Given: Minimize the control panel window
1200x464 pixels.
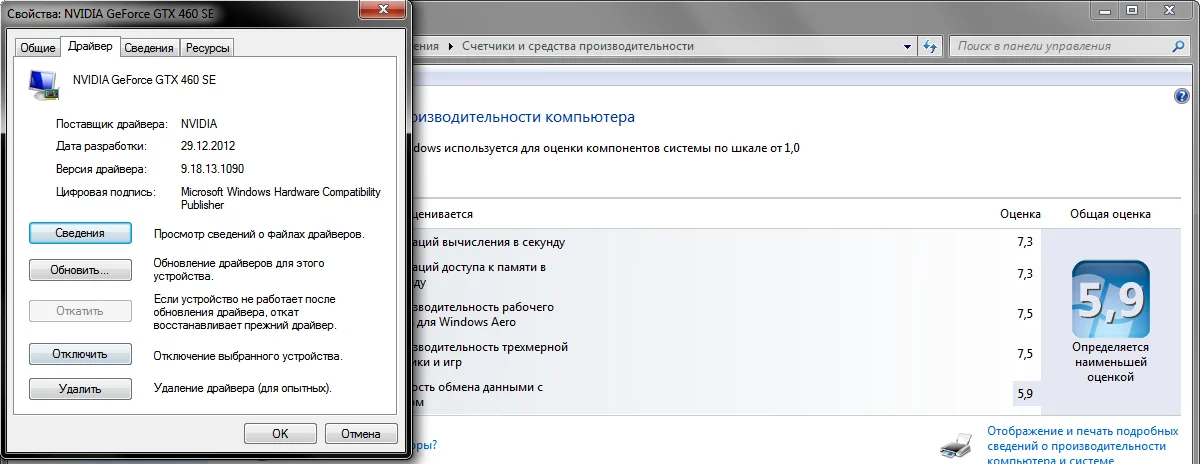Looking at the screenshot, I should click(x=1103, y=10).
